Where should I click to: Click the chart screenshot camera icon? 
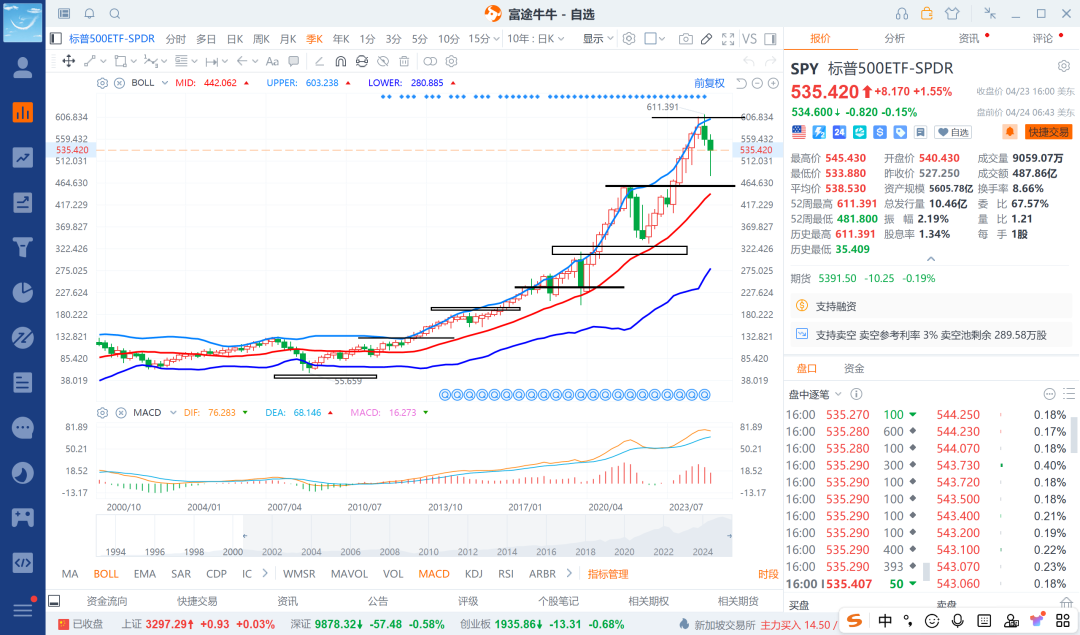[685, 39]
